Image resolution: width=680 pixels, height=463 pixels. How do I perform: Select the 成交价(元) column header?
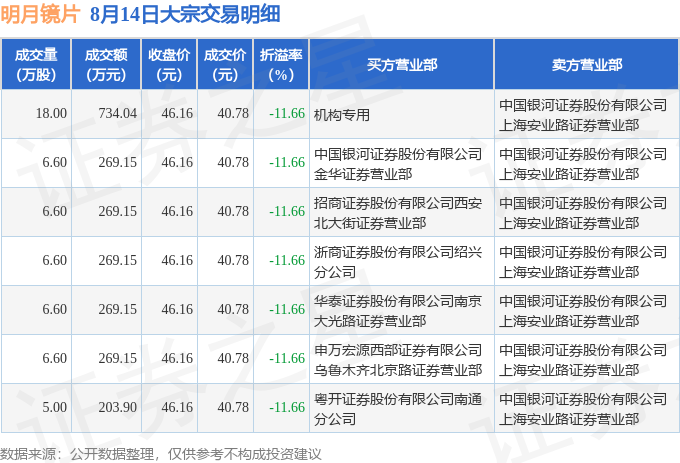(x=225, y=65)
